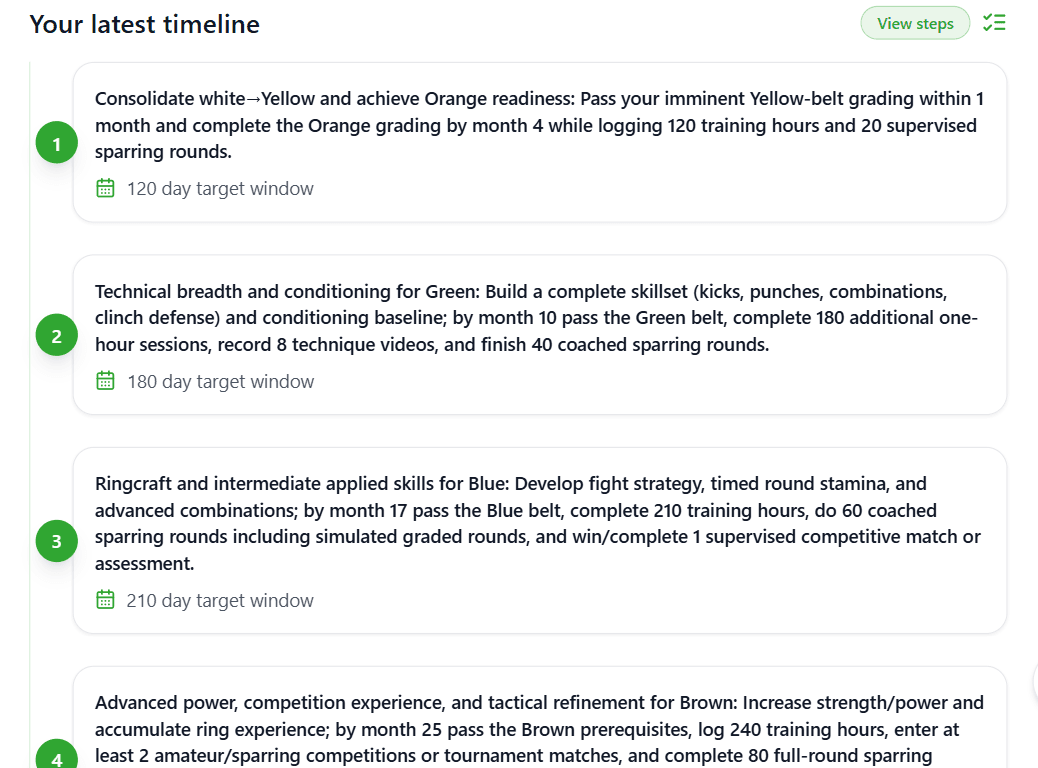Image resolution: width=1038 pixels, height=768 pixels.
Task: Click calendar icon beside 210 day target window
Action: 105,600
